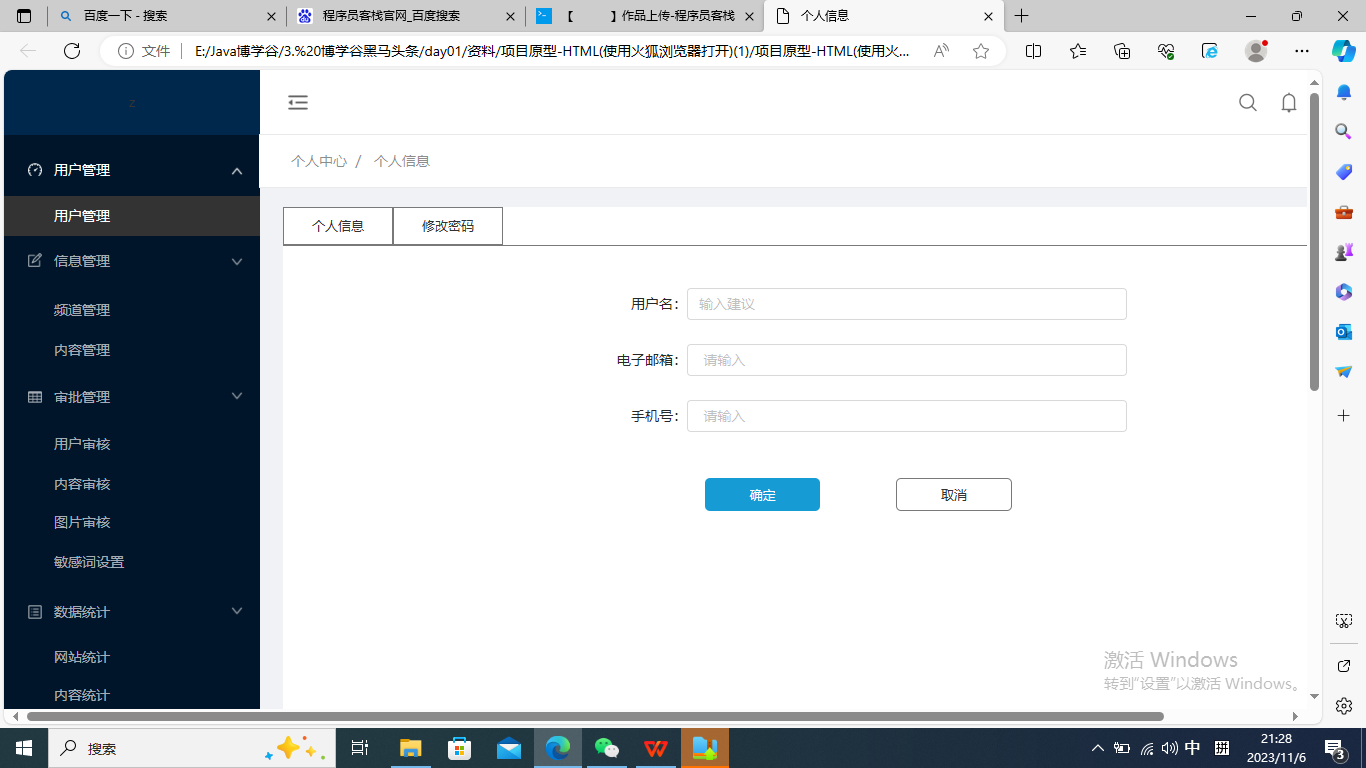
Task: Click the horizontal page scrollbar
Action: [x=595, y=717]
